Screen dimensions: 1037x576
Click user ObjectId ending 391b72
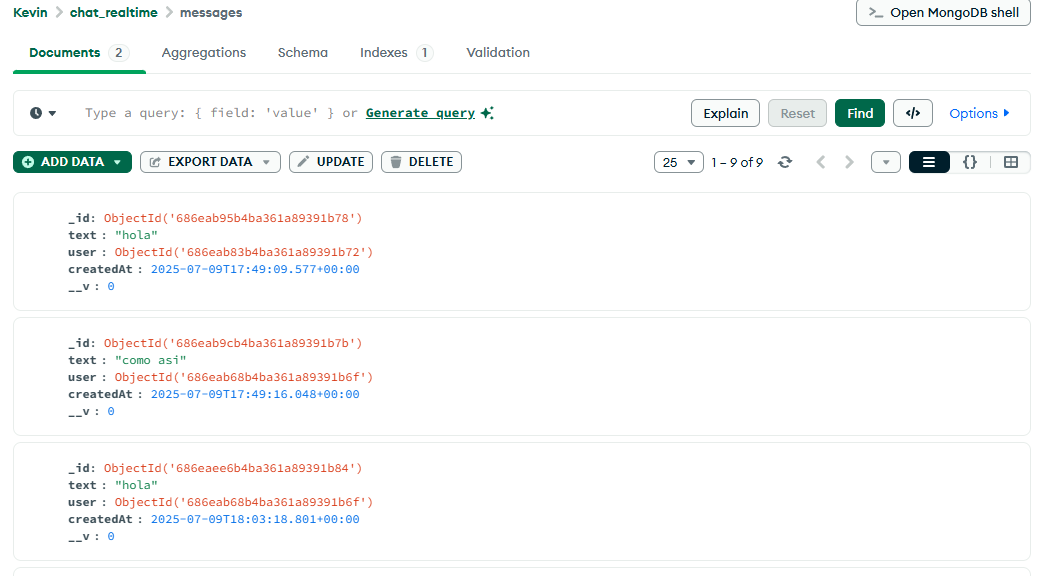[244, 252]
